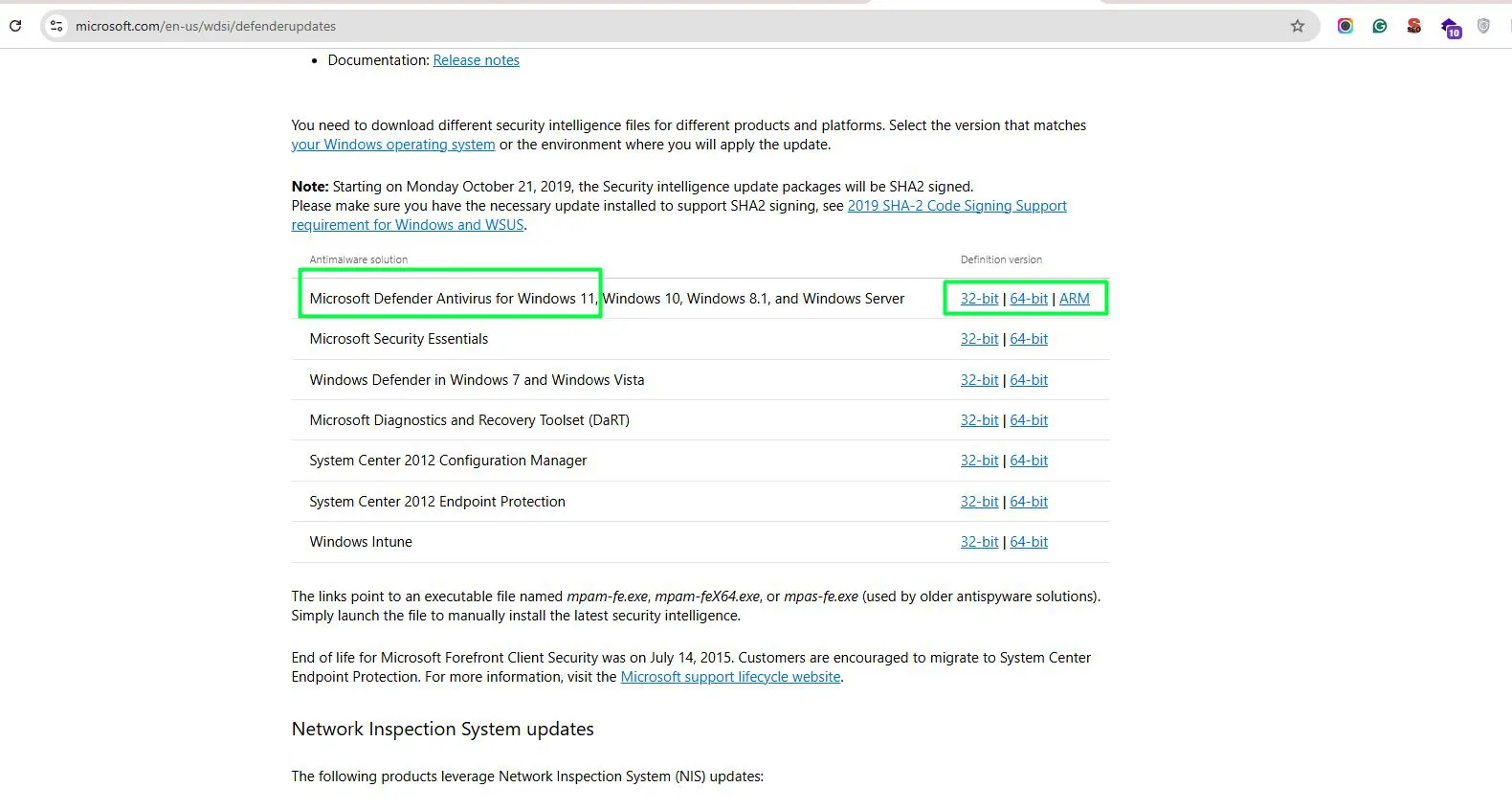Screen dimensions: 1512x810
Task: Click 'System Center 2012 Endpoint Protection' text
Action: [437, 502]
